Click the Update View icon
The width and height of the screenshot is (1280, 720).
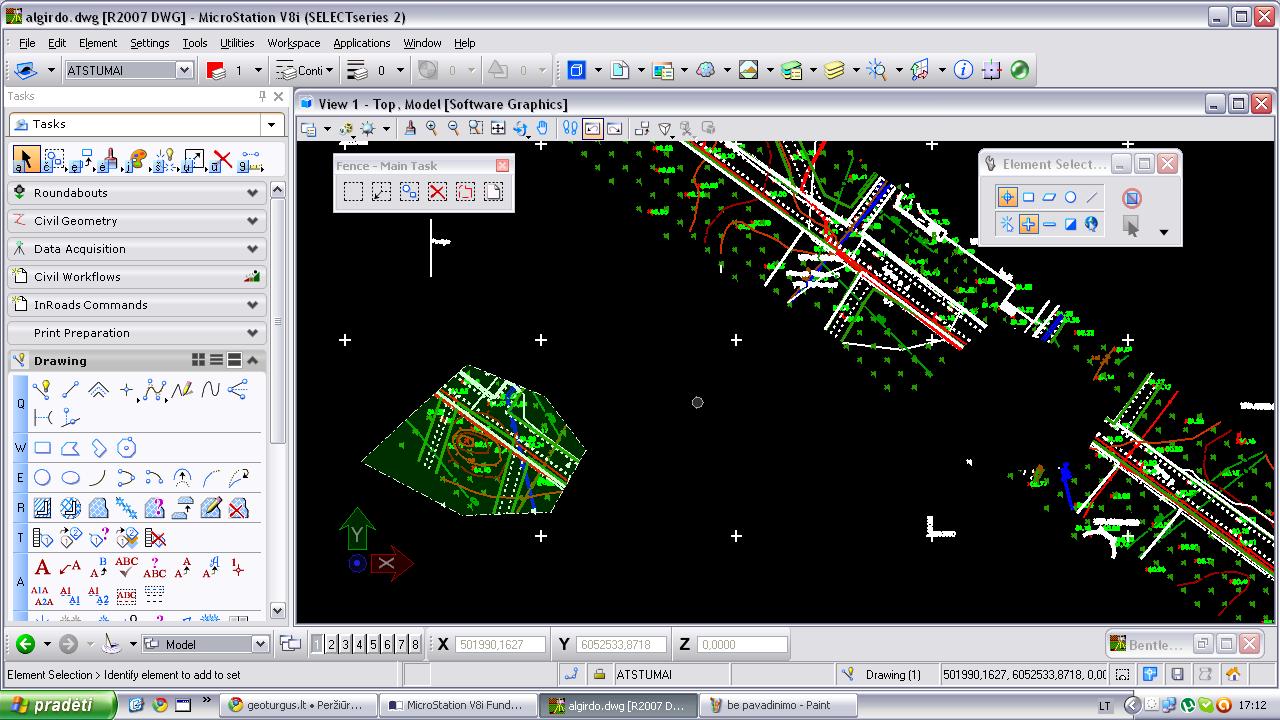coord(410,128)
